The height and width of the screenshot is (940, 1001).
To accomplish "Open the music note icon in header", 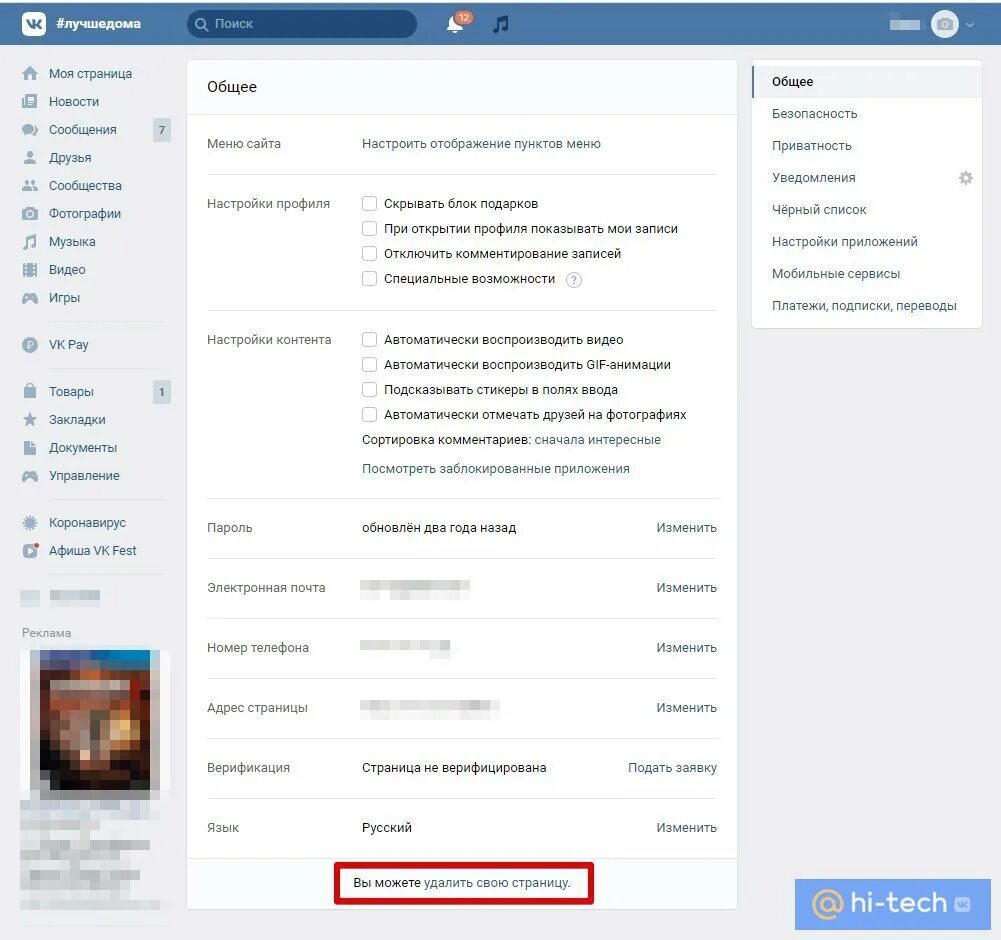I will (x=501, y=24).
